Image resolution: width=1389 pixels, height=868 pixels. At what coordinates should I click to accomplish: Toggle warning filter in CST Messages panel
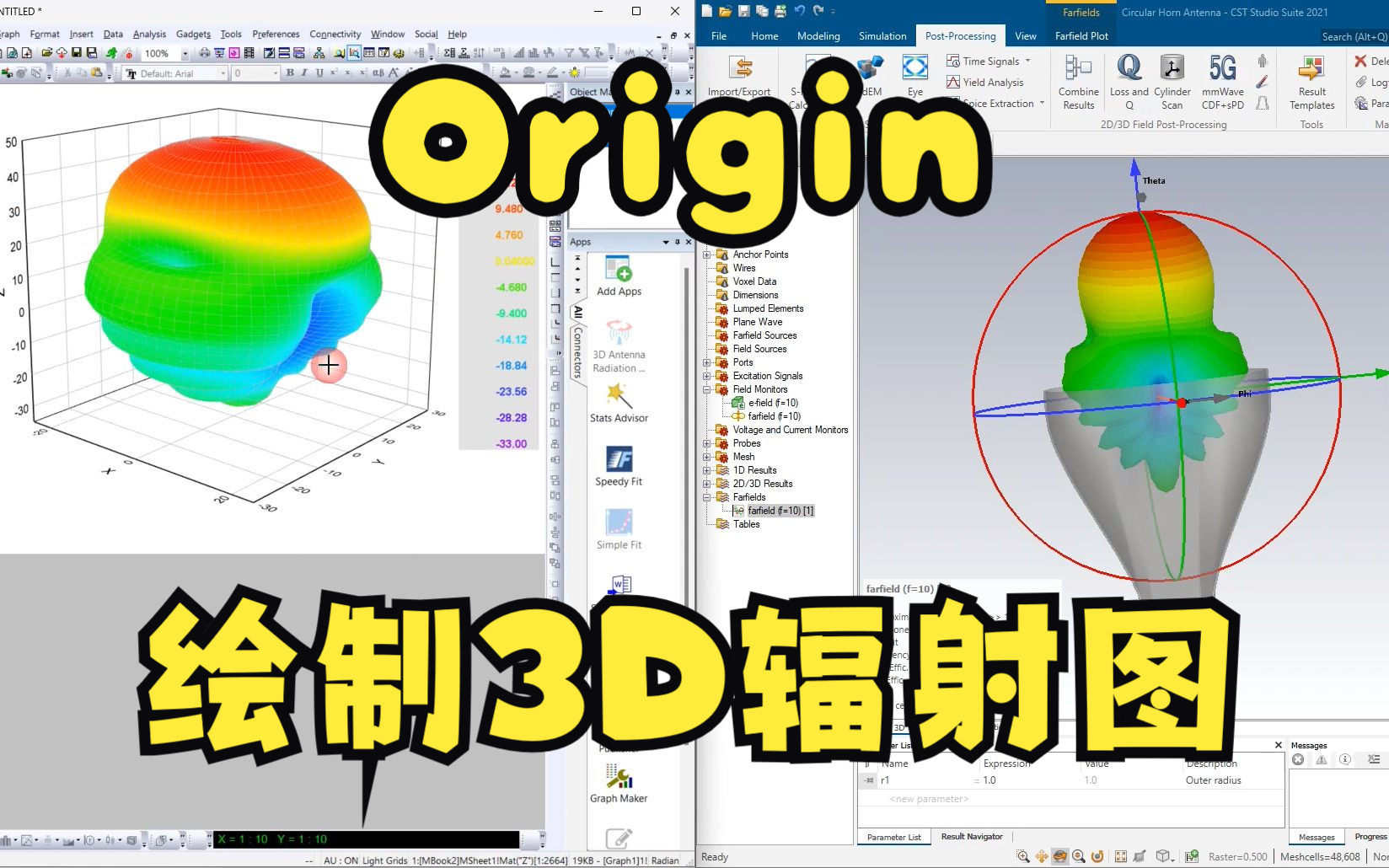coord(1322,759)
